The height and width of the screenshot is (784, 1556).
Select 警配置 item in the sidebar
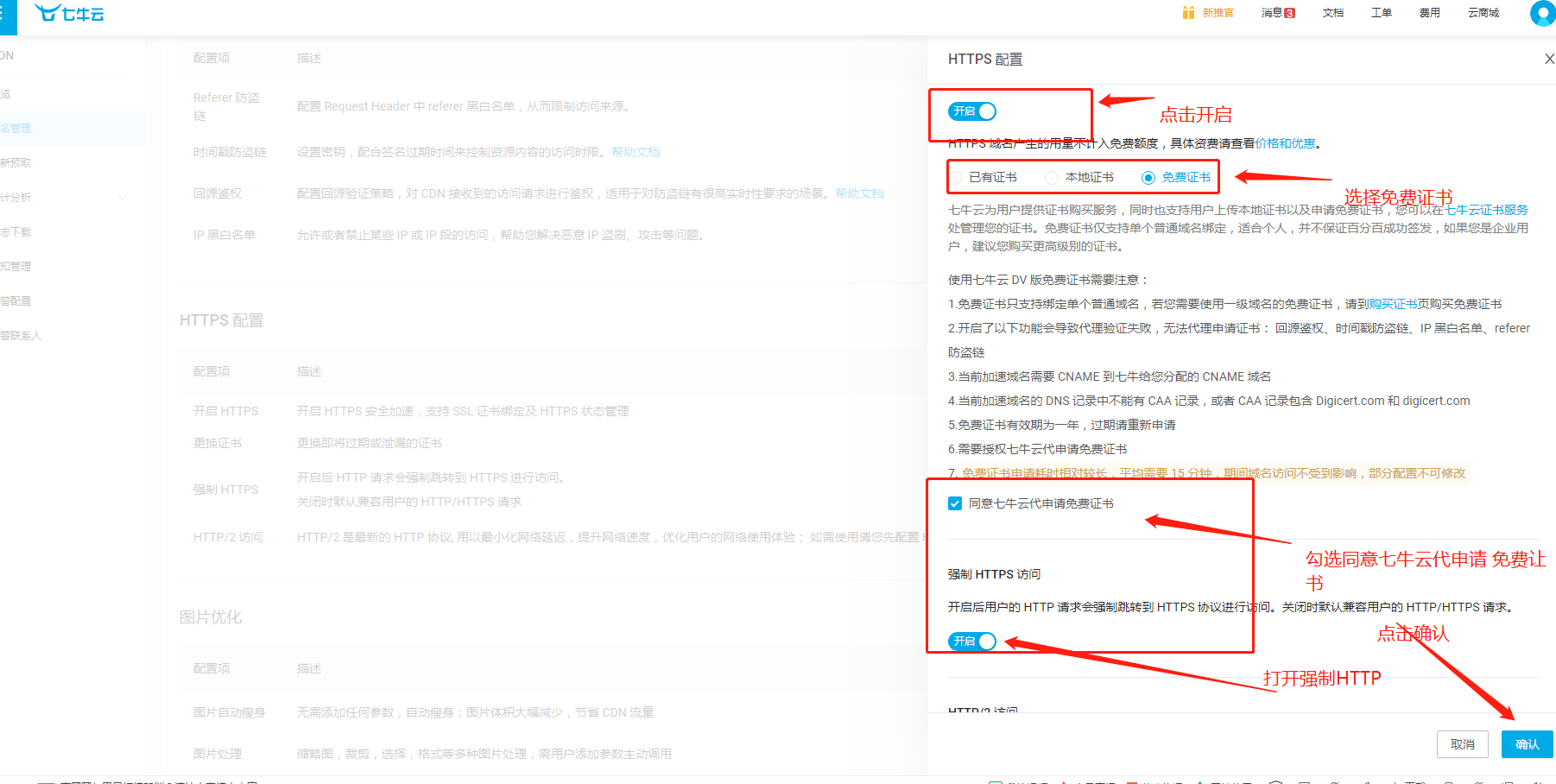[x=16, y=300]
